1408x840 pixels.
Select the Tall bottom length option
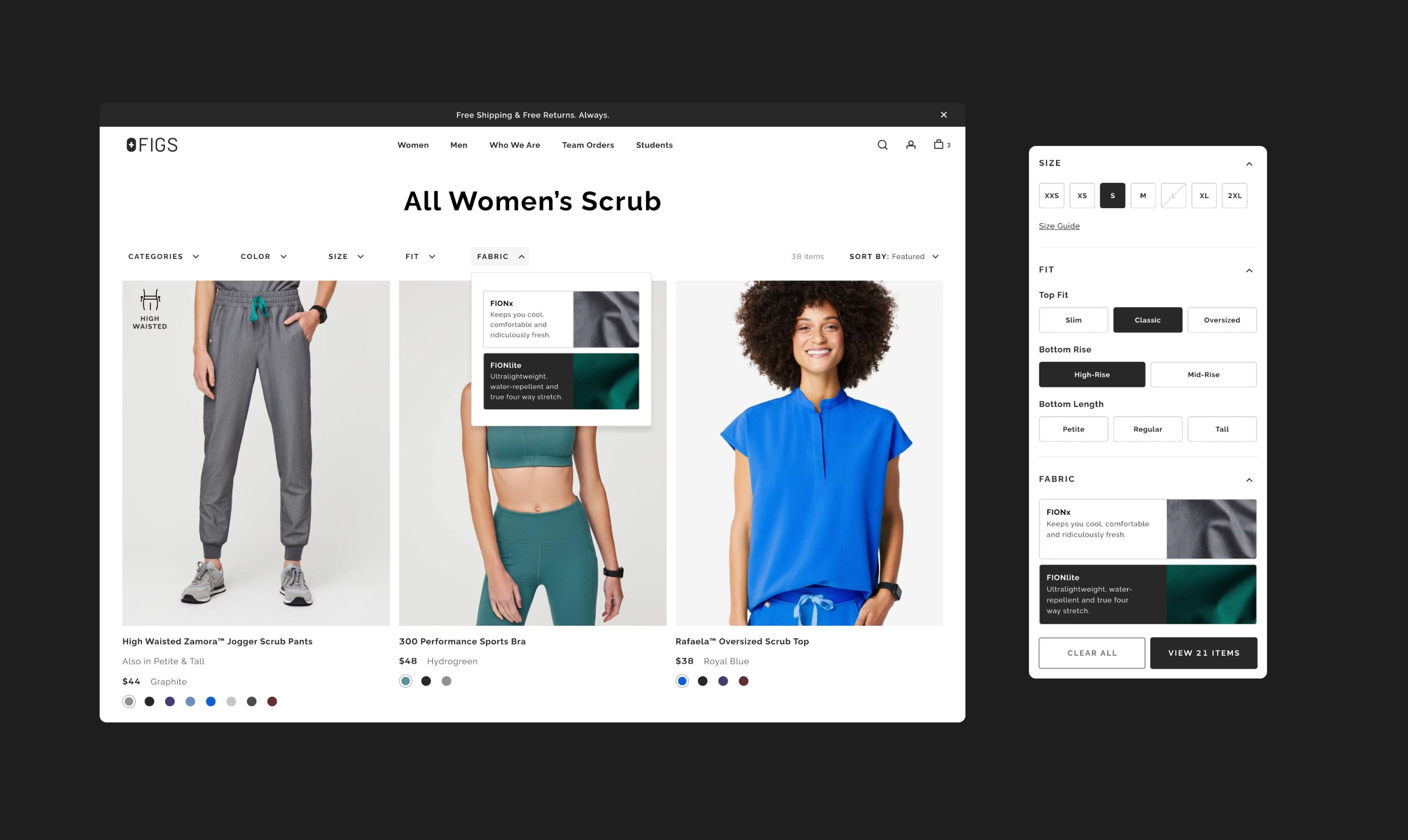point(1222,429)
